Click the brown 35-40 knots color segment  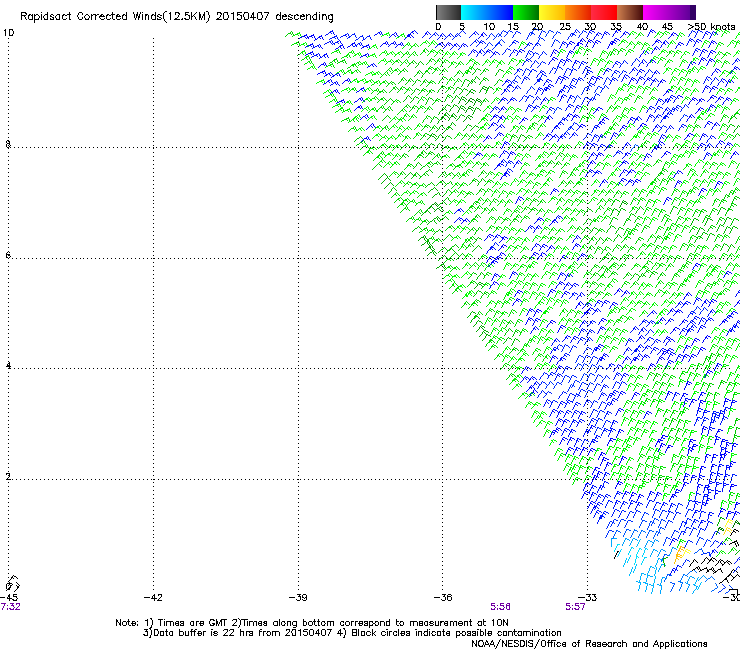630,12
